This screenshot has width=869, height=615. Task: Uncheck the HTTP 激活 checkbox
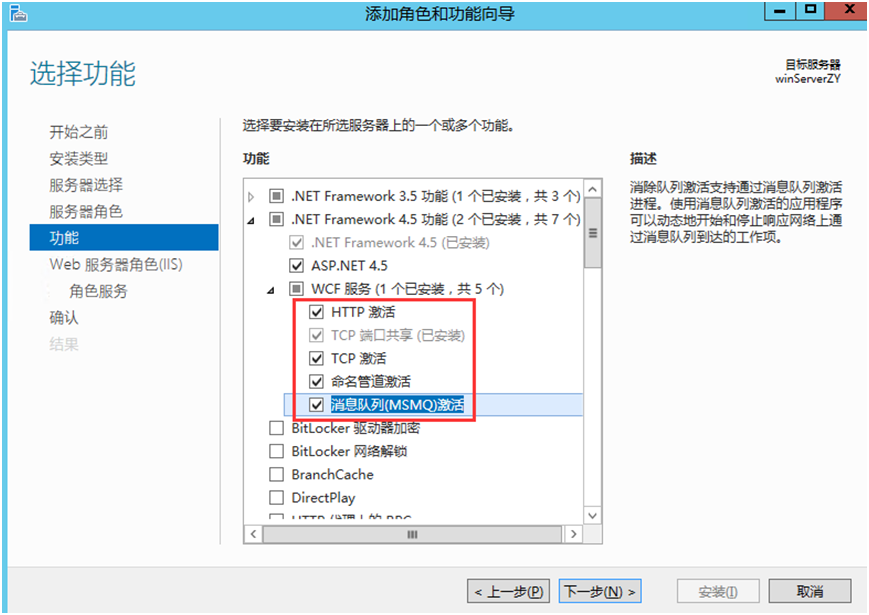(316, 312)
